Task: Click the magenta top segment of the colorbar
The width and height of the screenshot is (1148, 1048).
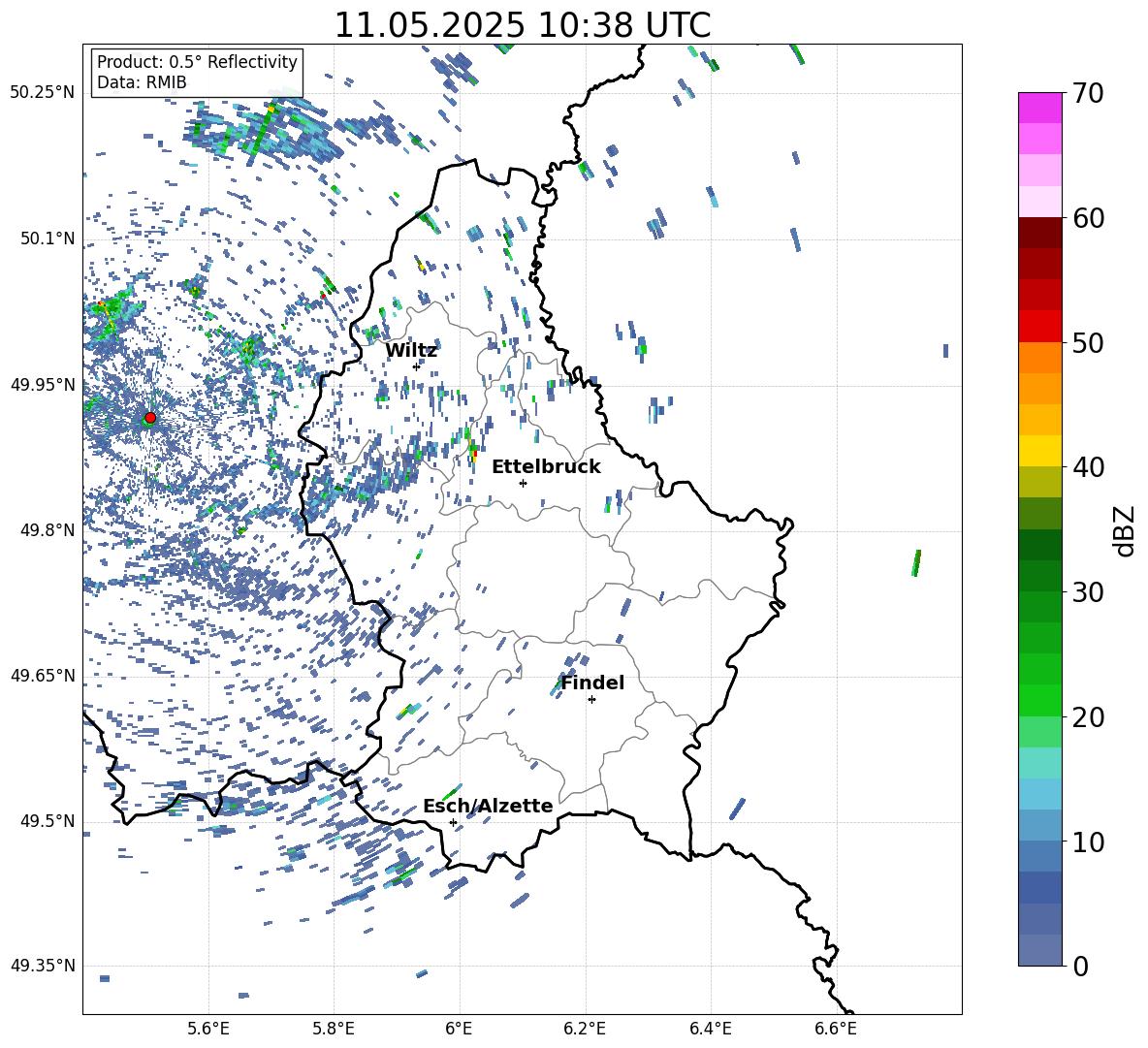Action: (1039, 108)
